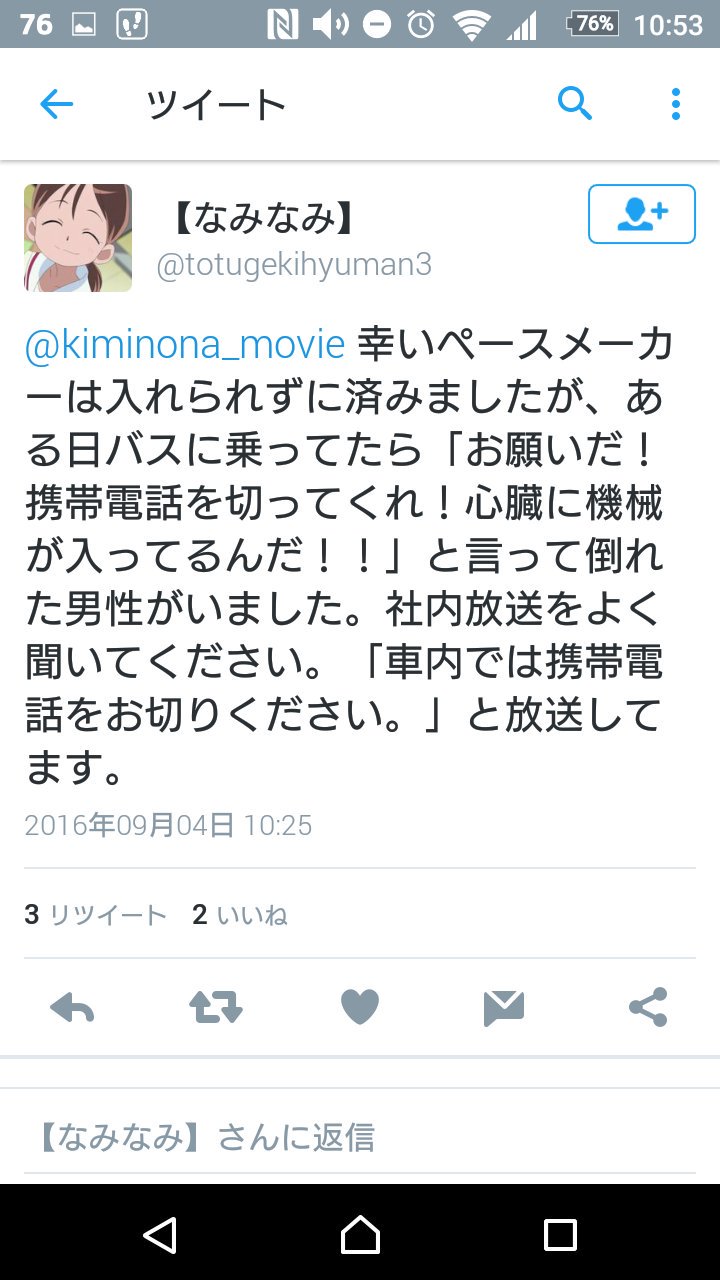This screenshot has height=1280, width=720.
Task: Open the @totugekihyuman3 profile handle
Action: point(293,265)
